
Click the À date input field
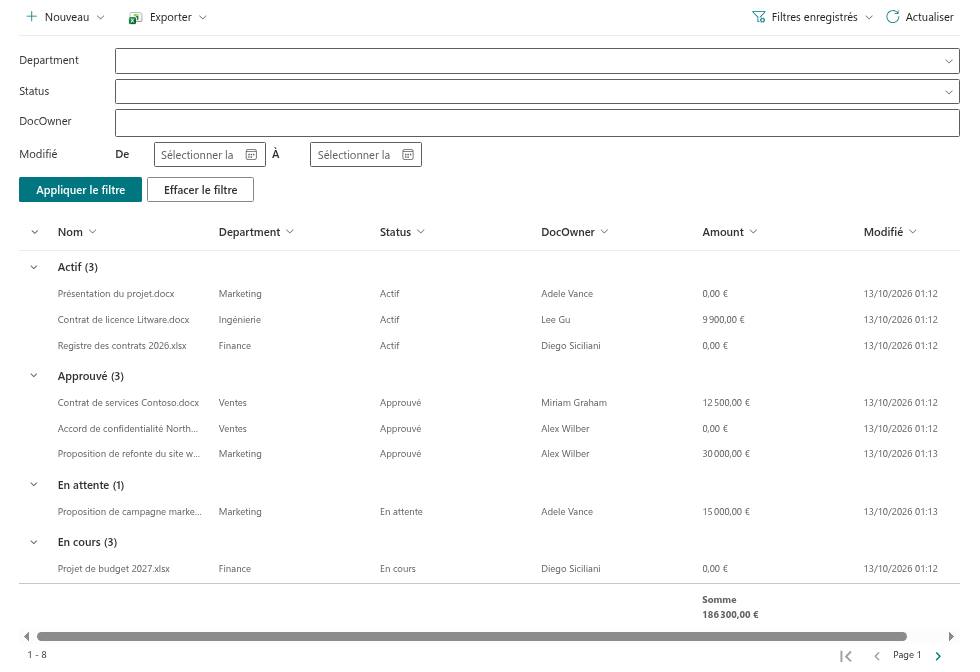pos(366,154)
